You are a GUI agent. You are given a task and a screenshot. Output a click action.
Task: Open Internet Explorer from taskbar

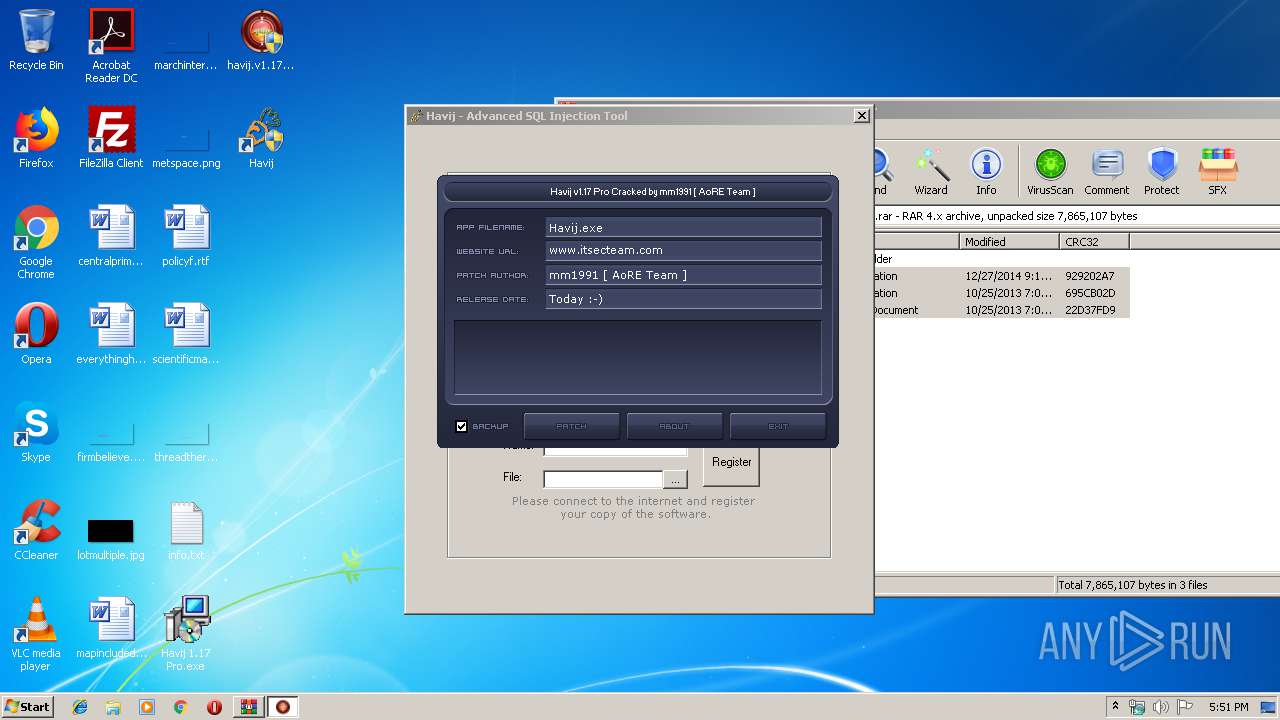pyautogui.click(x=80, y=707)
